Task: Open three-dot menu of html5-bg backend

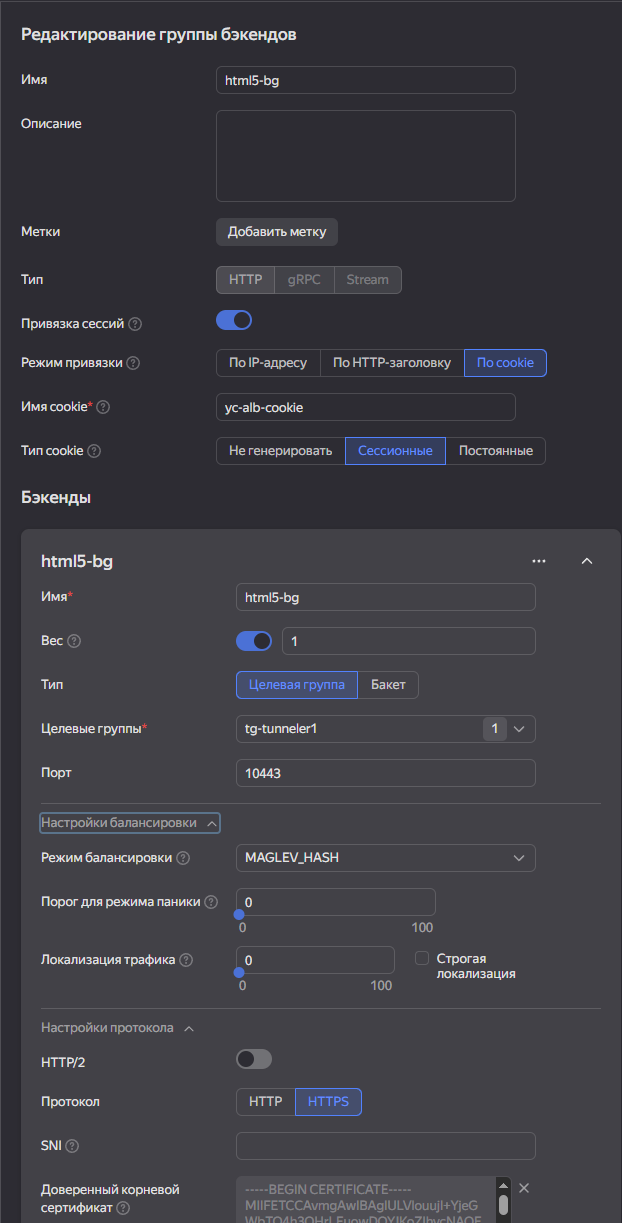Action: click(x=539, y=561)
